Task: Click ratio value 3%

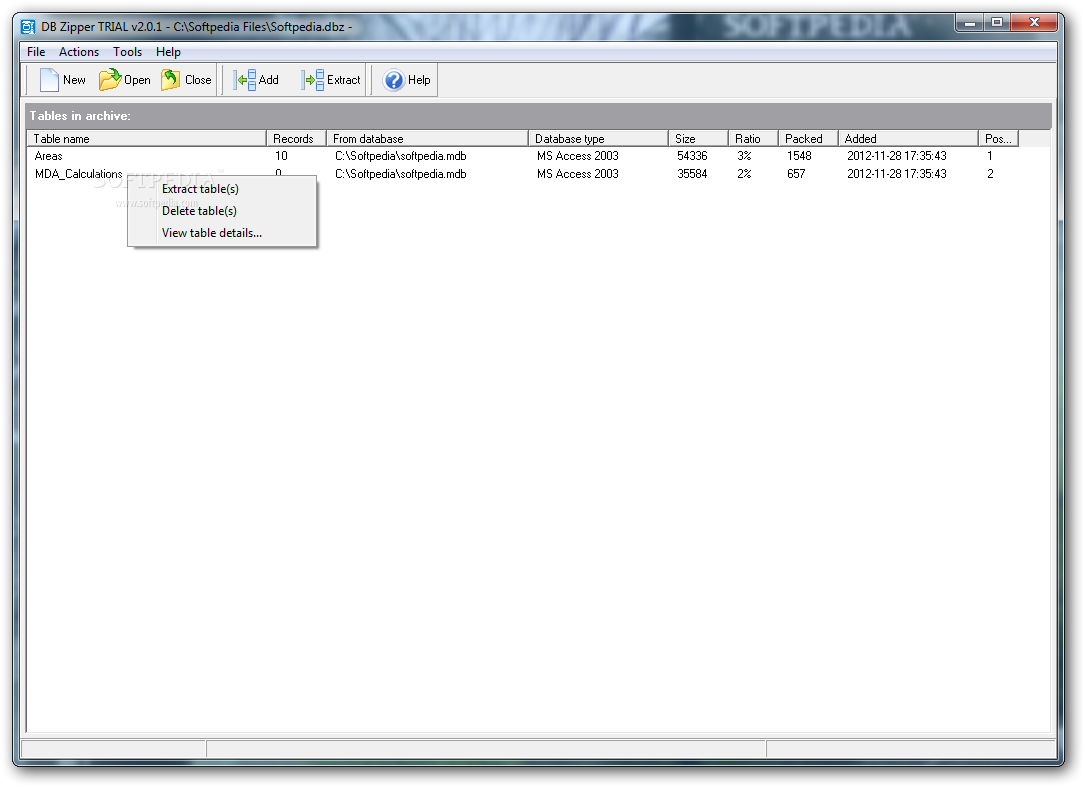Action: [x=744, y=156]
